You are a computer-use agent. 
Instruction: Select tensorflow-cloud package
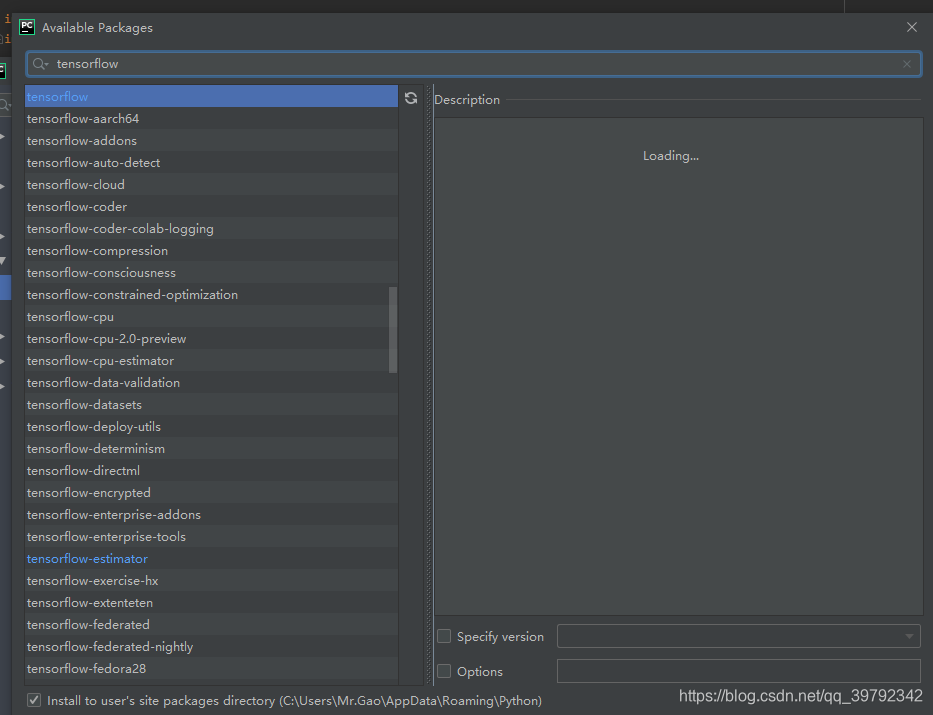click(211, 184)
